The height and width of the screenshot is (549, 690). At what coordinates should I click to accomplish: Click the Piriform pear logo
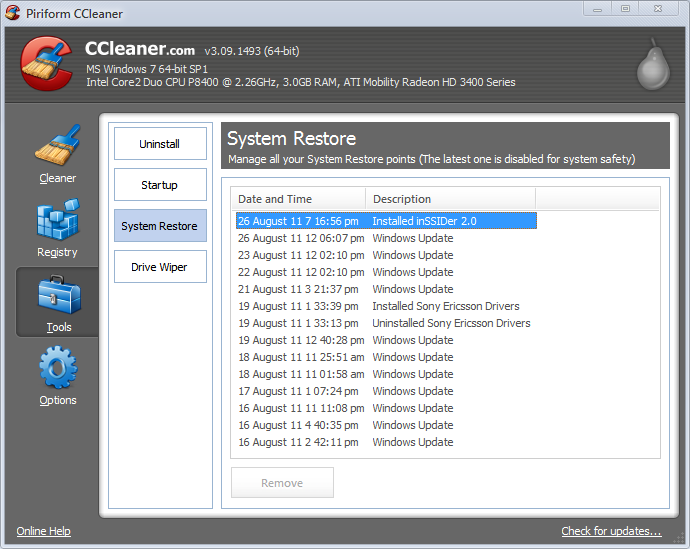(653, 65)
